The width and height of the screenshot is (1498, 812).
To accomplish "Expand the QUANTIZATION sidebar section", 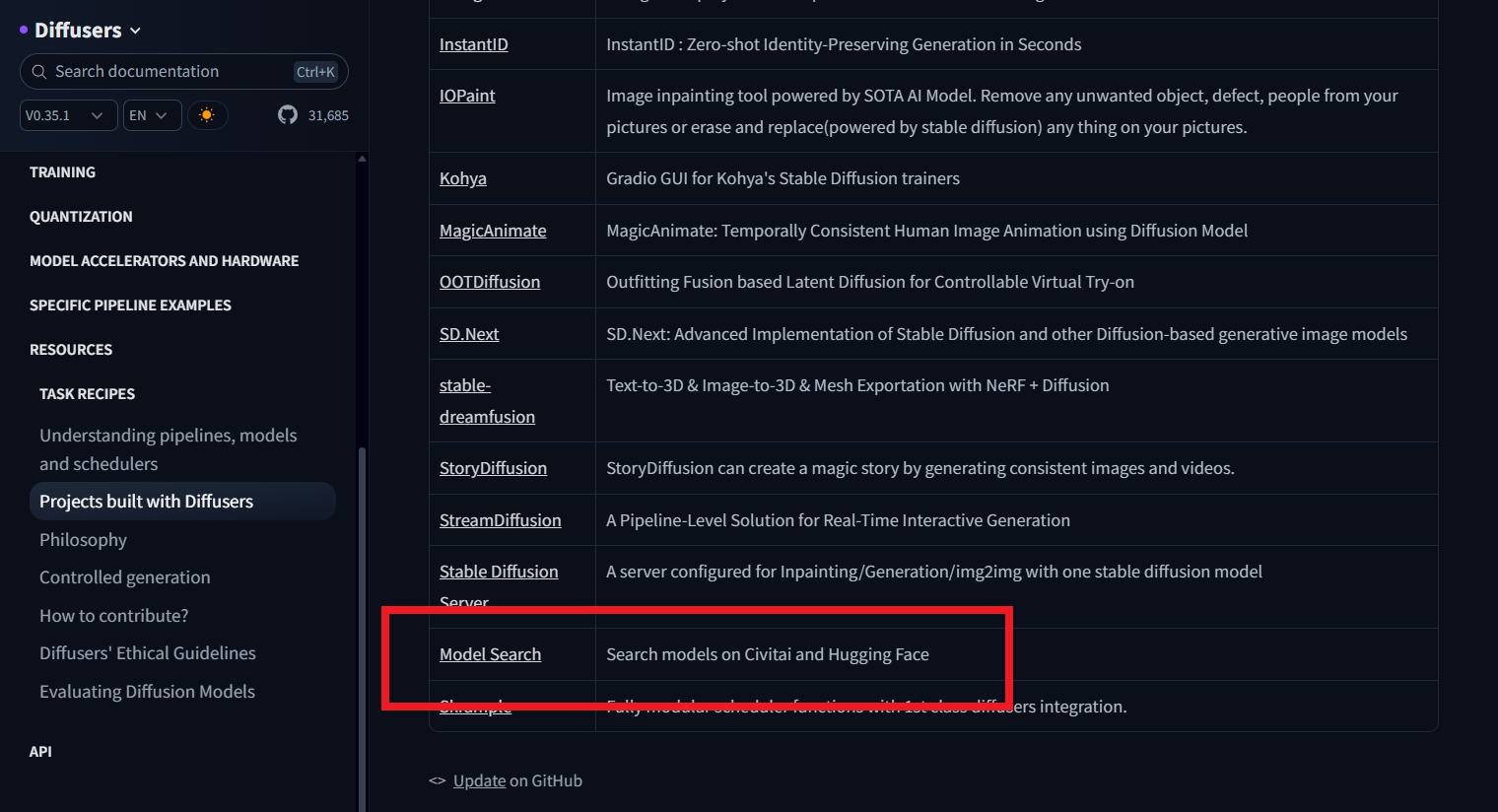I will coord(81,217).
